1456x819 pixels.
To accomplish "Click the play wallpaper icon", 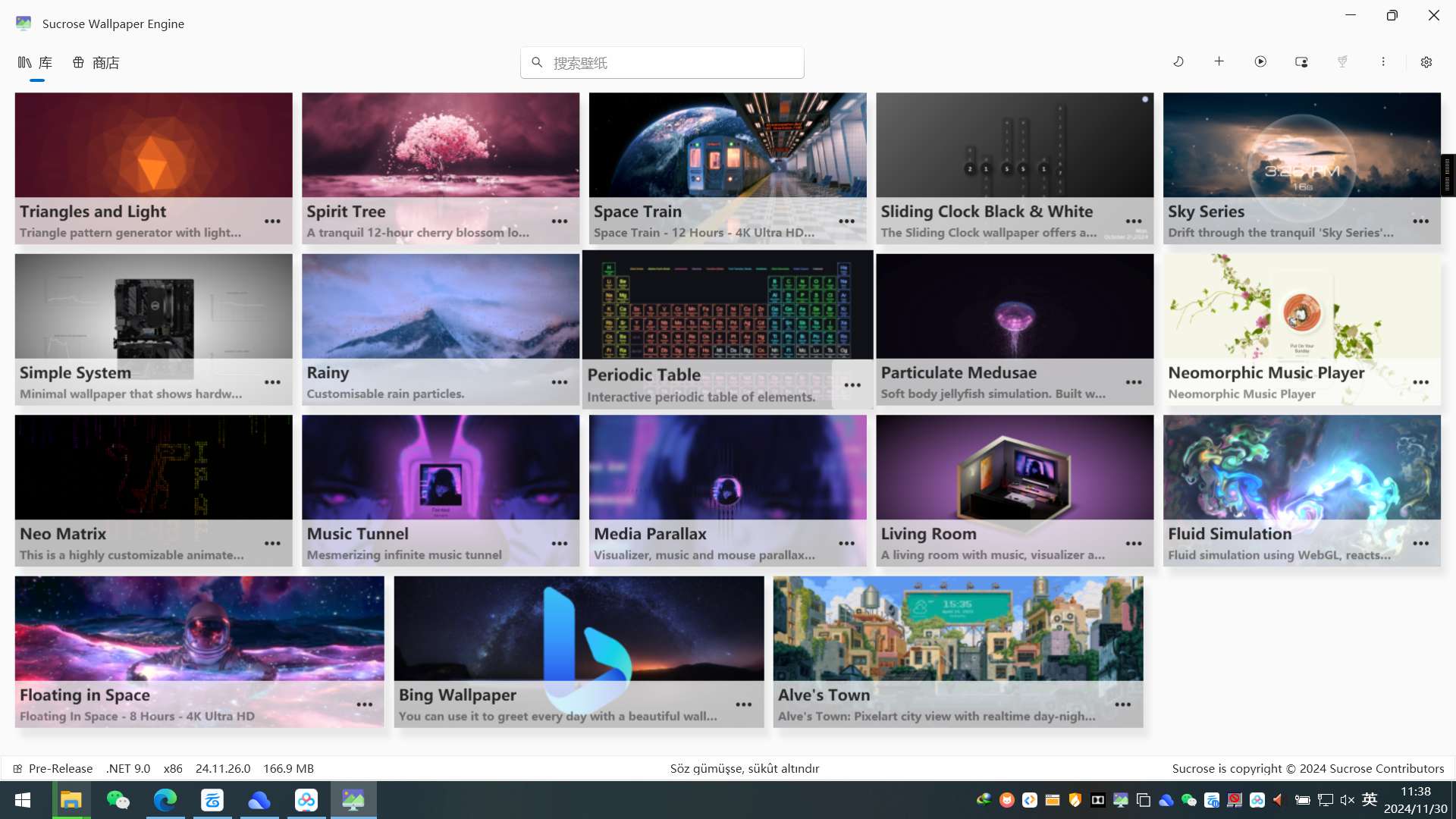I will point(1261,62).
